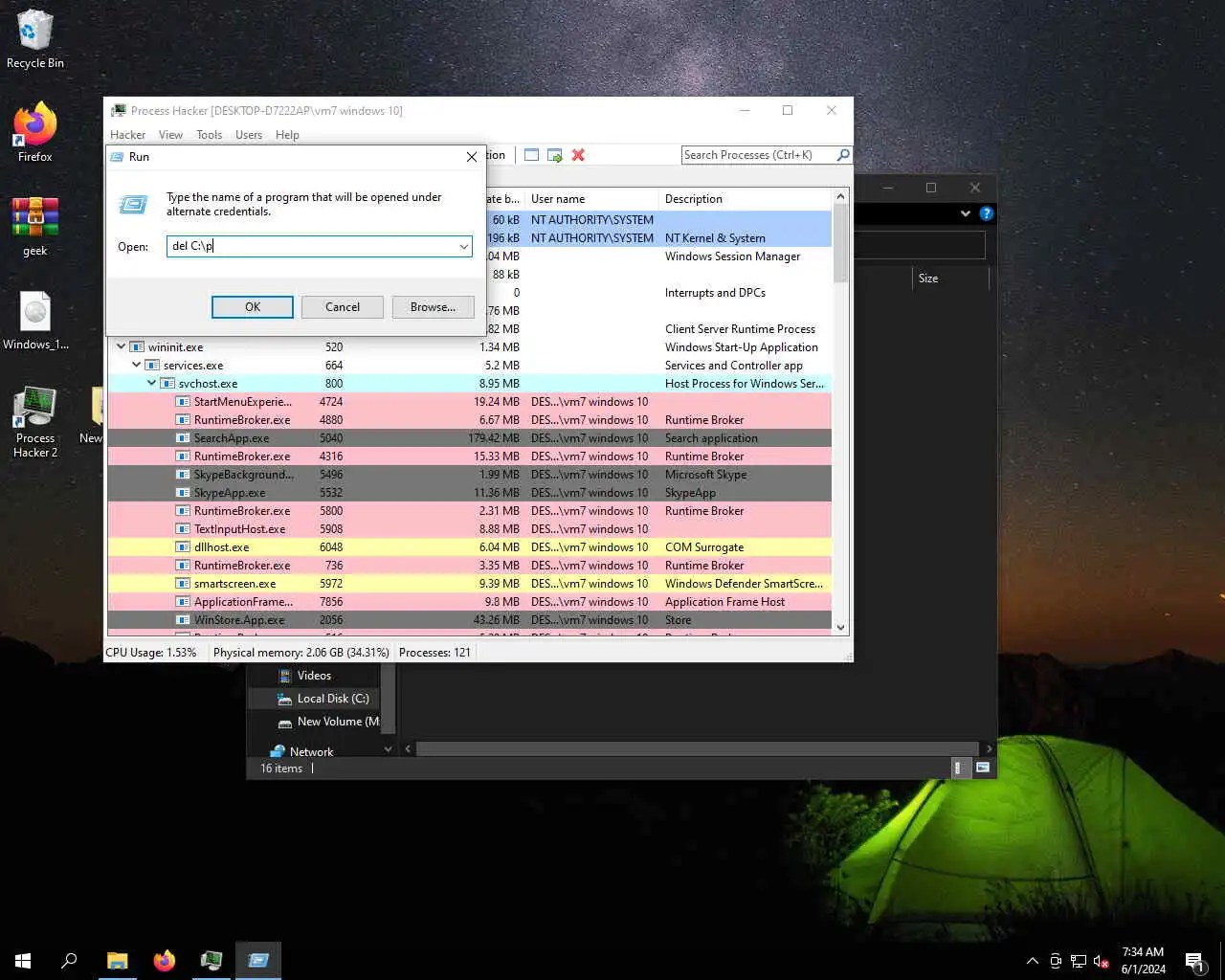The height and width of the screenshot is (980, 1225).
Task: Click OK in the Run dialog
Action: click(253, 307)
